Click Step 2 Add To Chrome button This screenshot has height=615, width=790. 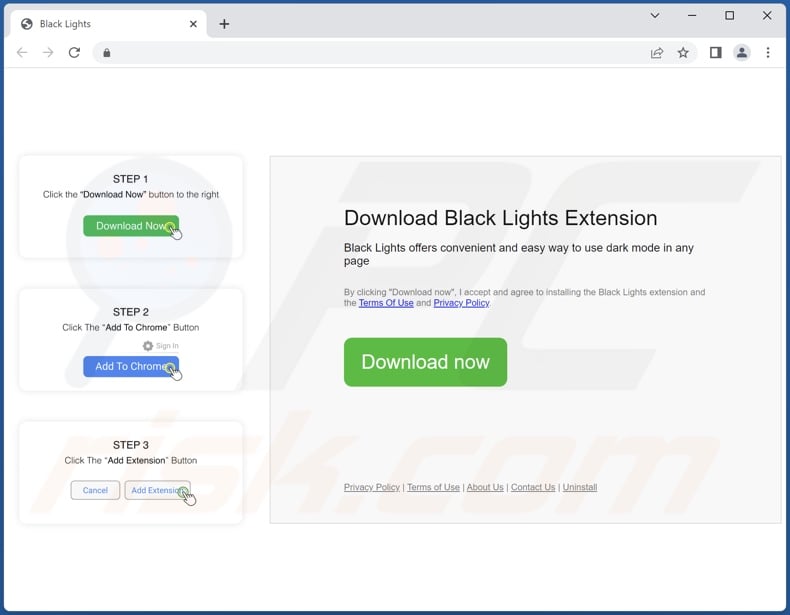[x=131, y=366]
